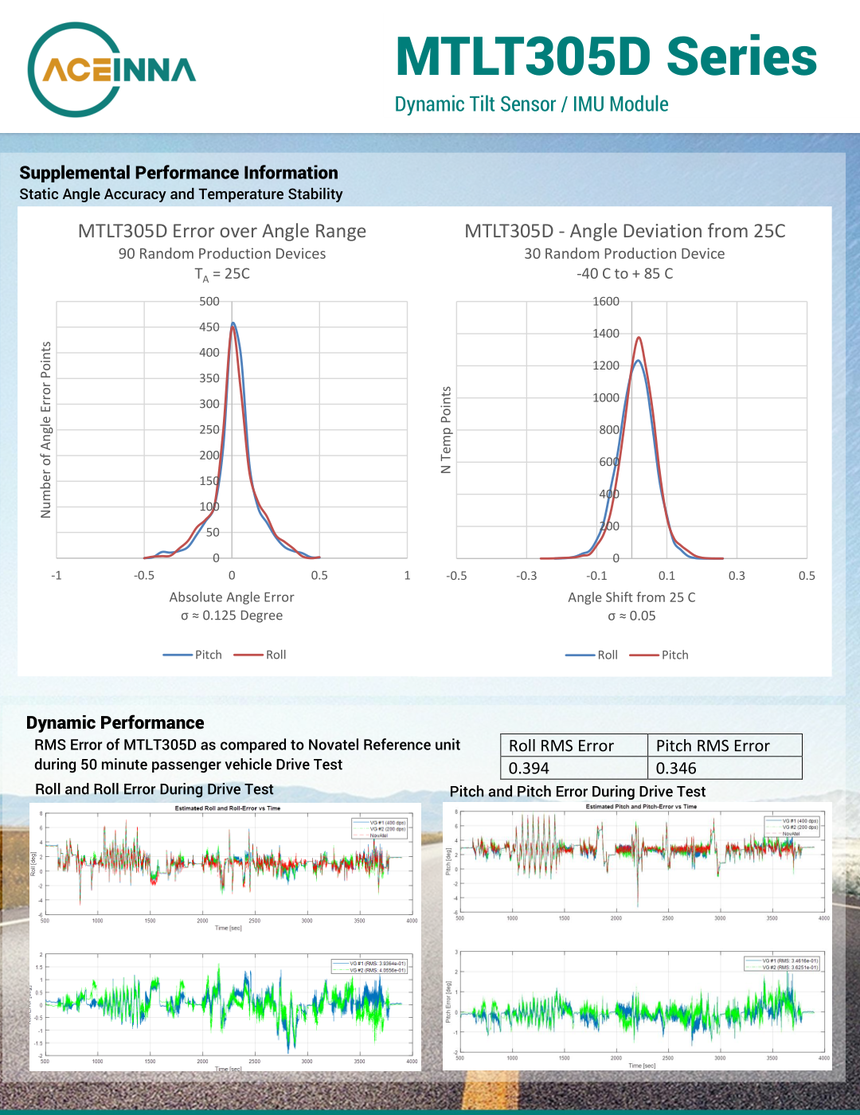This screenshot has height=1115, width=860.
Task: Open the roll estimate plot thumbnail
Action: (228, 863)
